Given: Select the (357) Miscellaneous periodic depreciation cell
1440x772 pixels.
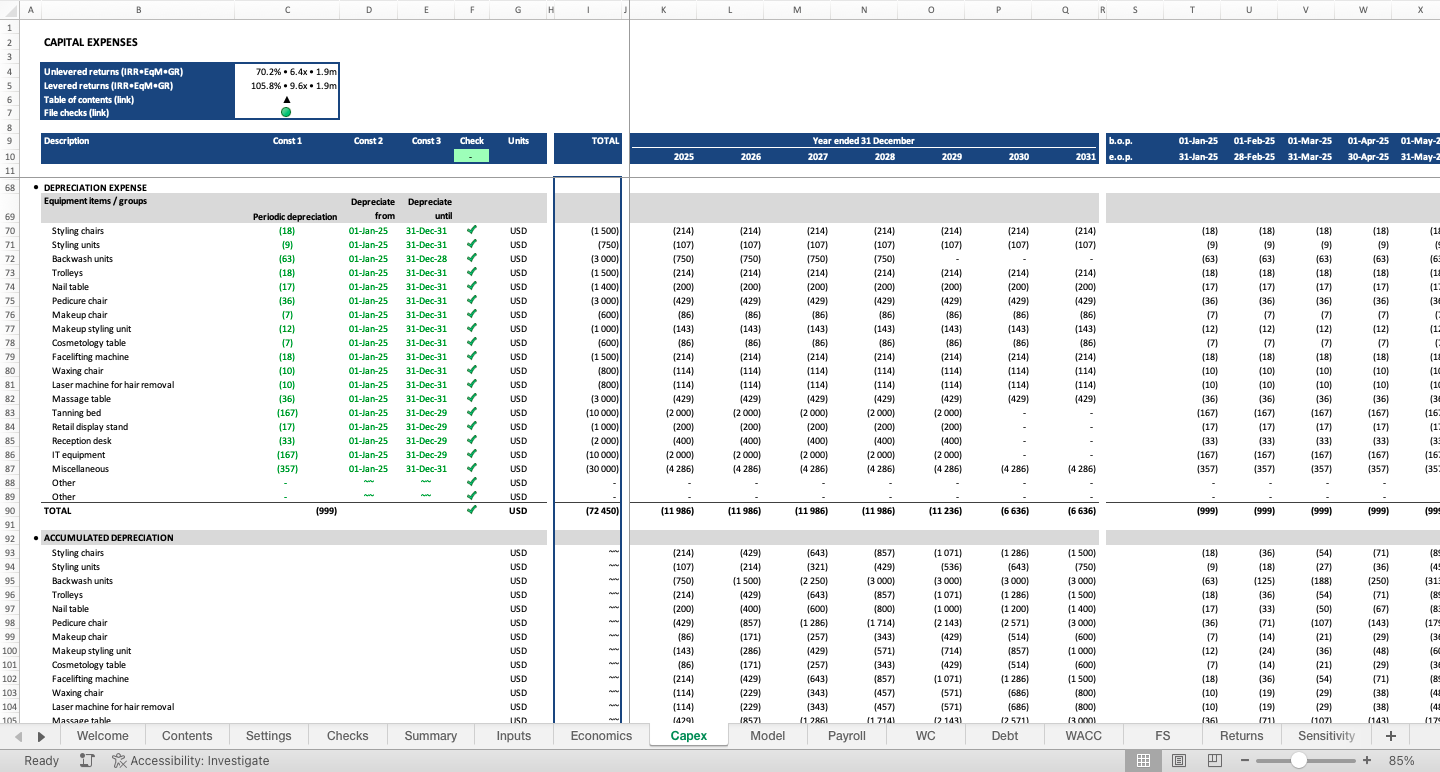Looking at the screenshot, I should coord(287,468).
